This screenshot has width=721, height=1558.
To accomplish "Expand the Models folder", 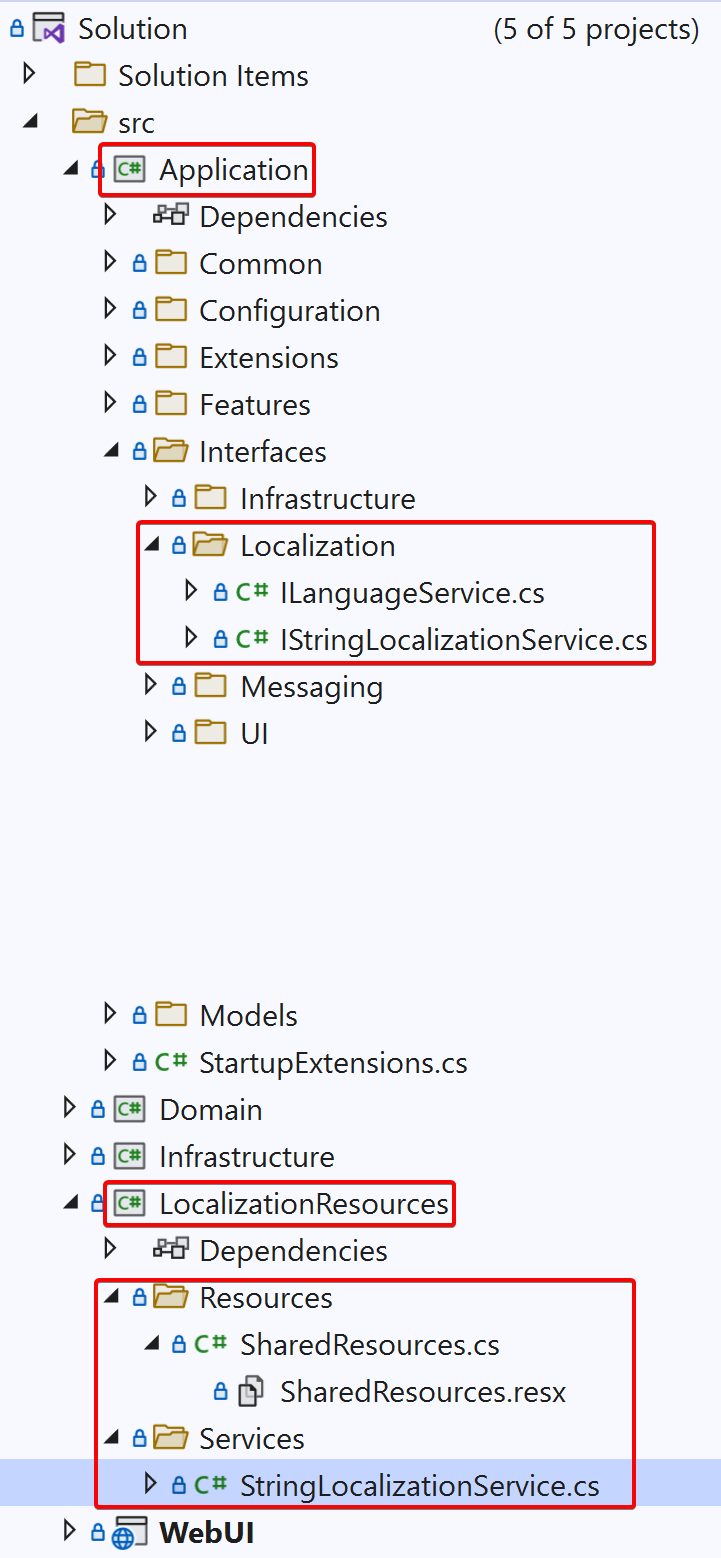I will 108,1015.
